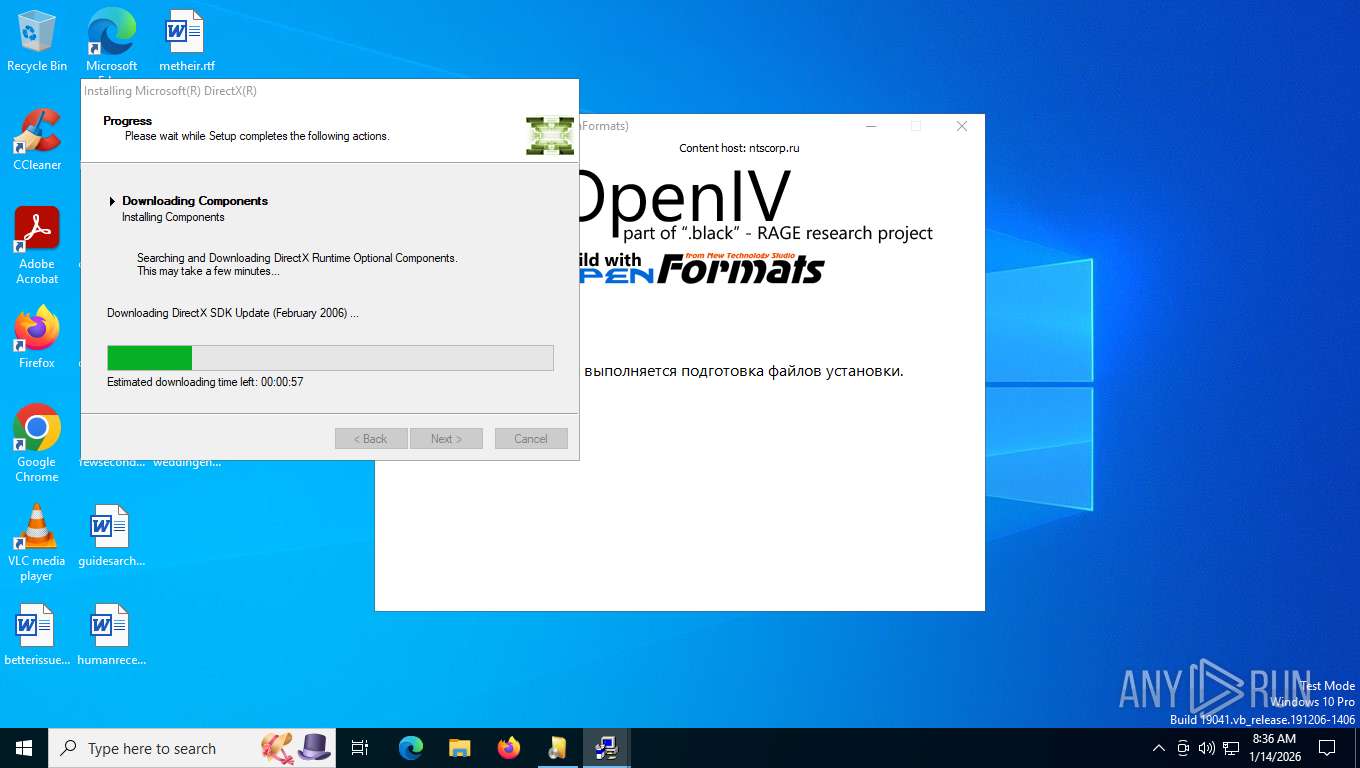
Task: Click the DirectX logo in the installer header
Action: (550, 135)
